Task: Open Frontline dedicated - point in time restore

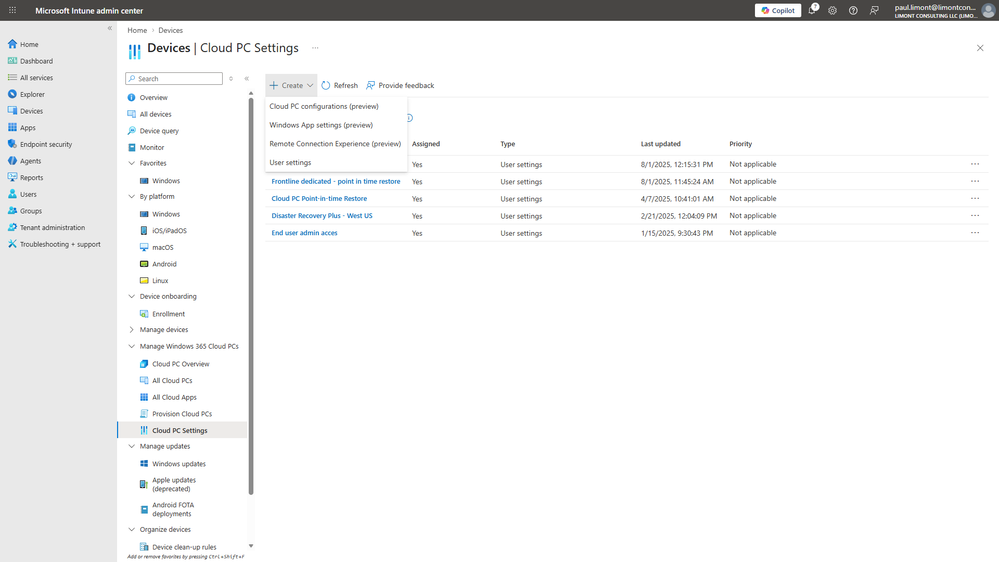Action: (336, 181)
